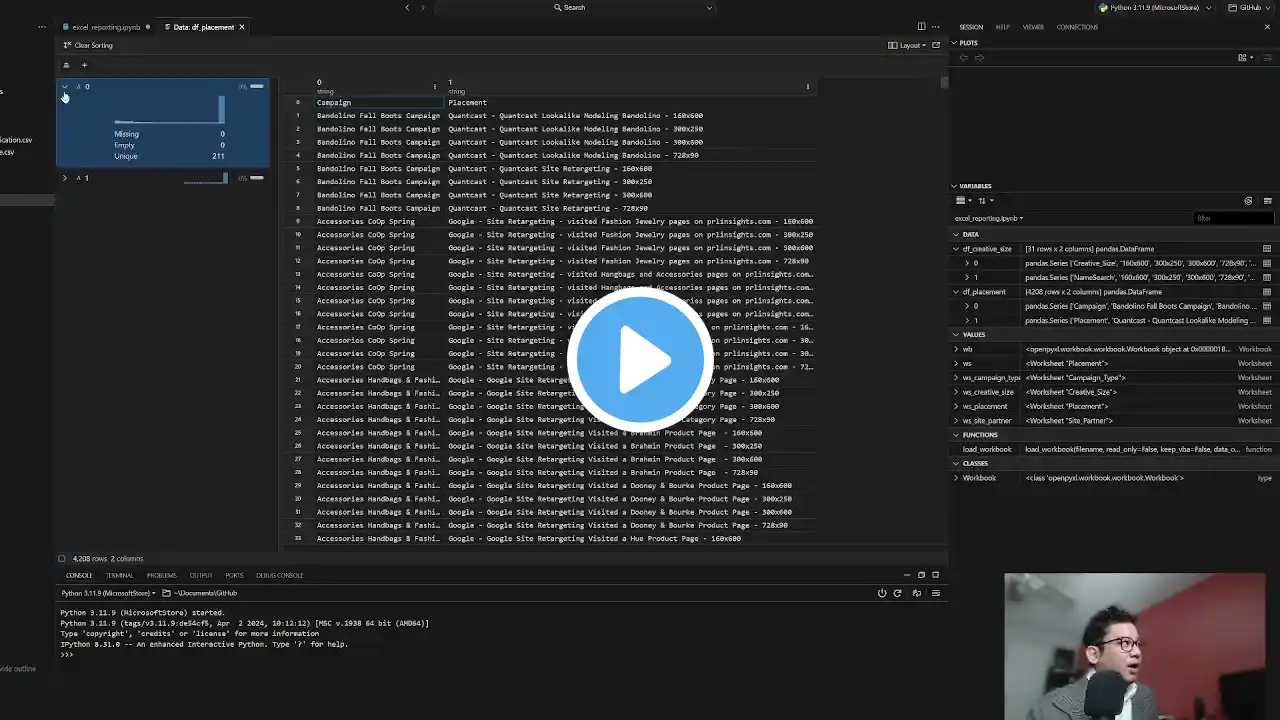Open column 1 header menu
This screenshot has height=720, width=1280.
tap(808, 87)
